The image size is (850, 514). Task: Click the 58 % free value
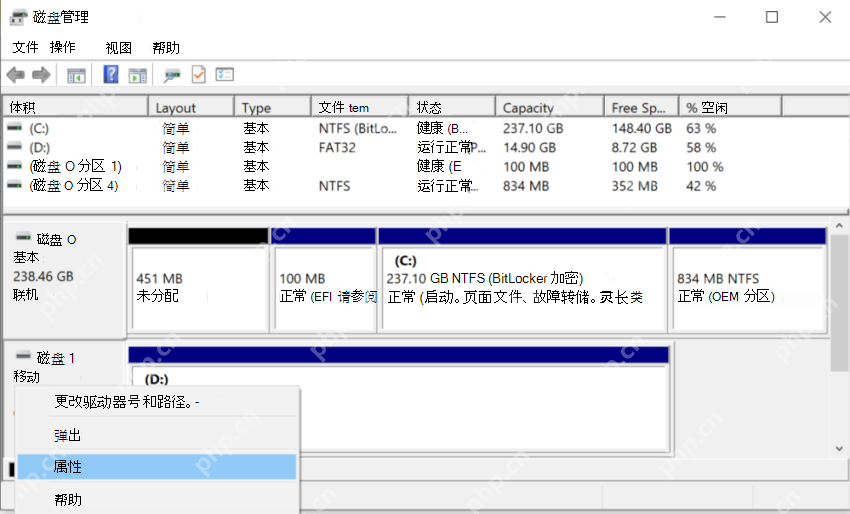click(701, 147)
